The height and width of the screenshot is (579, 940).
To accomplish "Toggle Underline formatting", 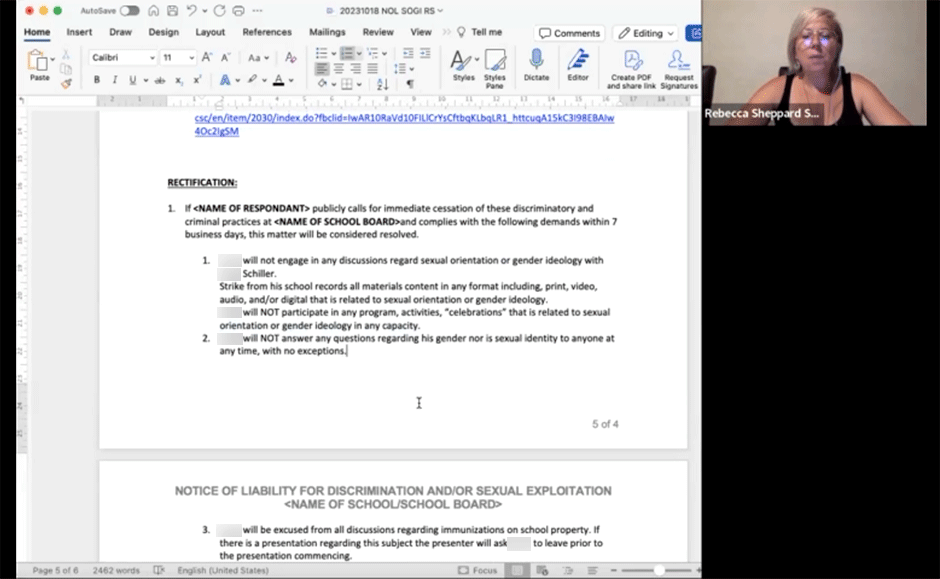I will [132, 80].
